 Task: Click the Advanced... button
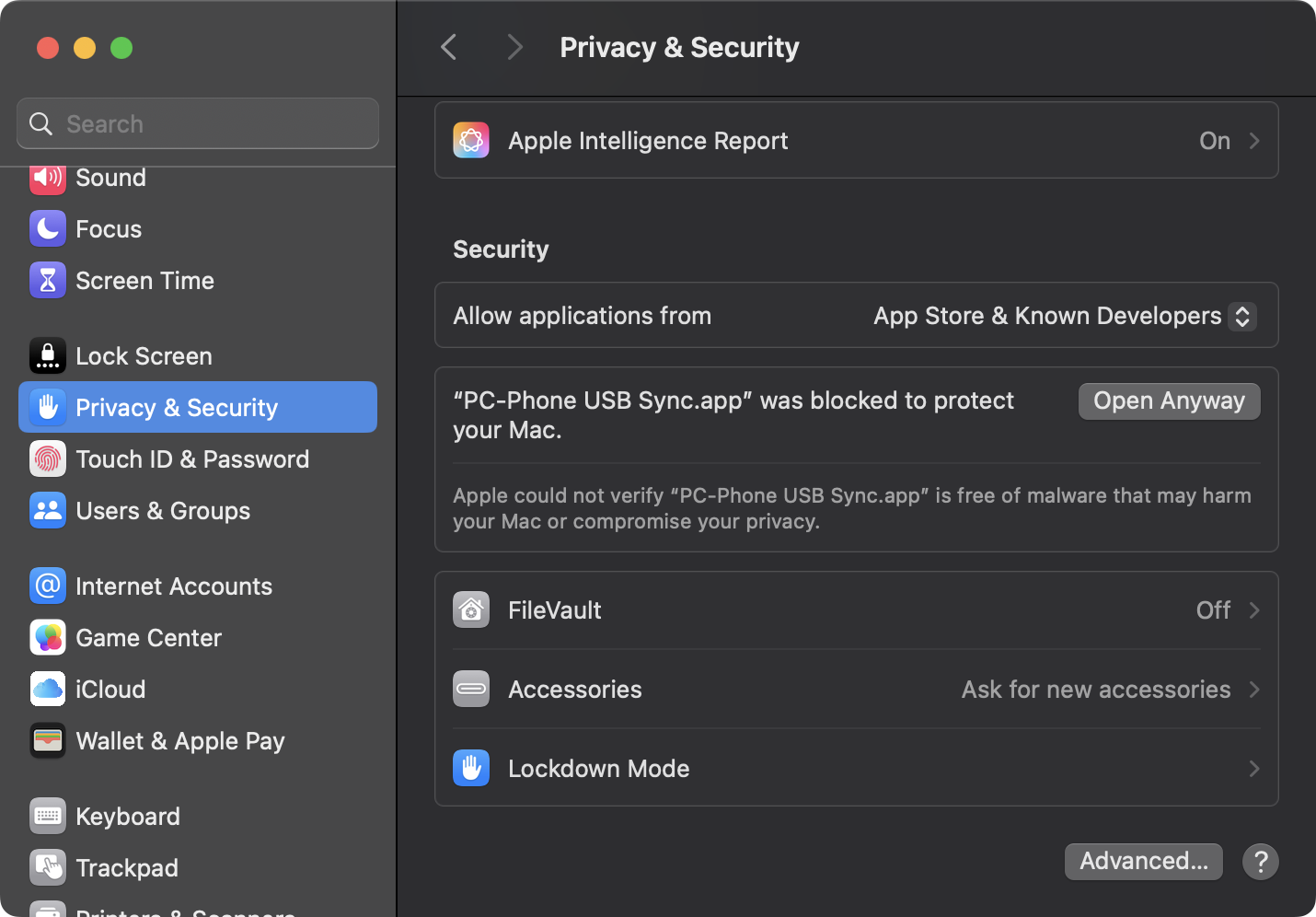click(x=1143, y=862)
